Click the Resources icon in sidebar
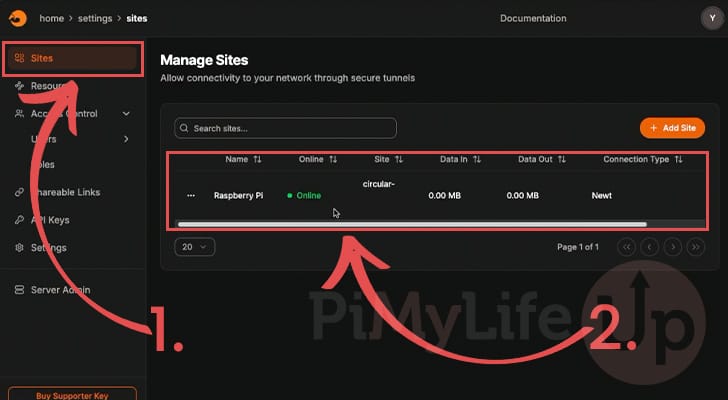Image resolution: width=728 pixels, height=400 pixels. tap(19, 86)
